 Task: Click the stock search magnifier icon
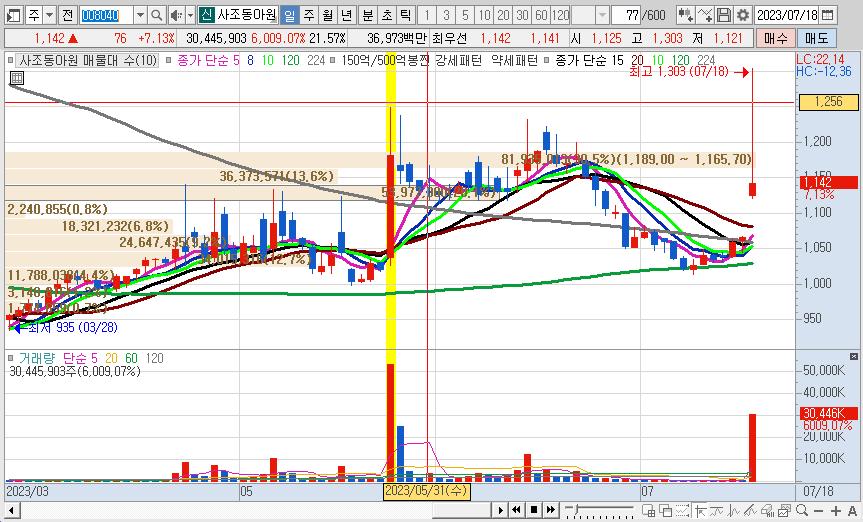pos(156,15)
